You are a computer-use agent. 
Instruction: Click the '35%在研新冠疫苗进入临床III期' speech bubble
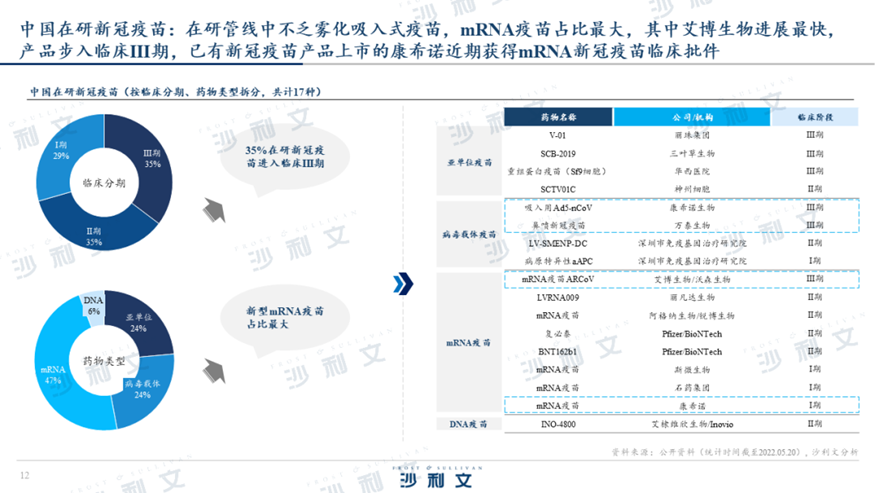point(285,157)
